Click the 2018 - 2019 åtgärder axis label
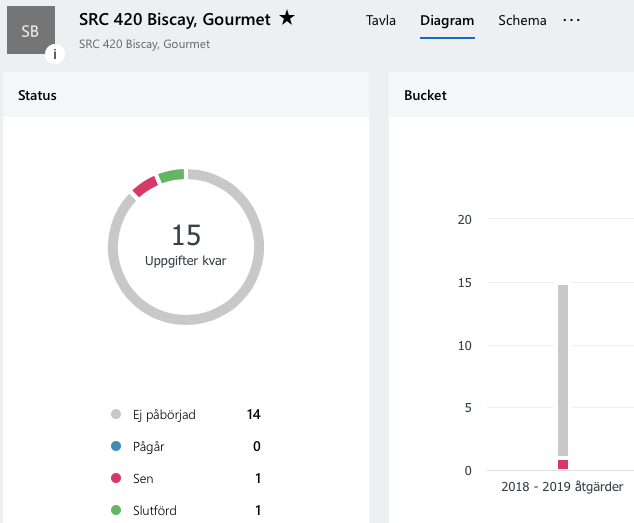Image resolution: width=634 pixels, height=523 pixels. 562,487
